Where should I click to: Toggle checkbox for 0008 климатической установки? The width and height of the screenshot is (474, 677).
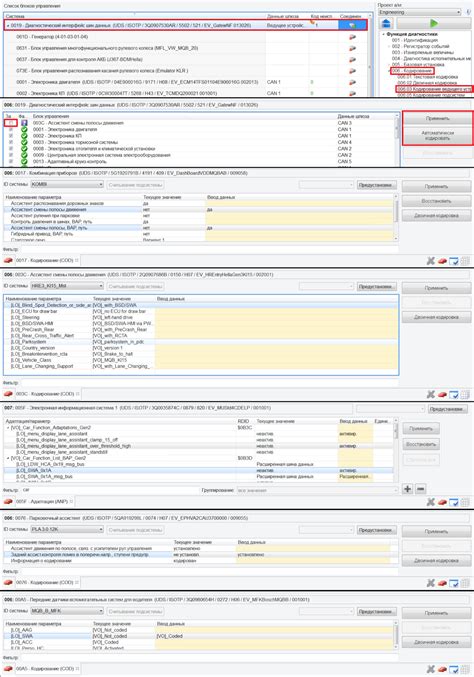pos(10,149)
